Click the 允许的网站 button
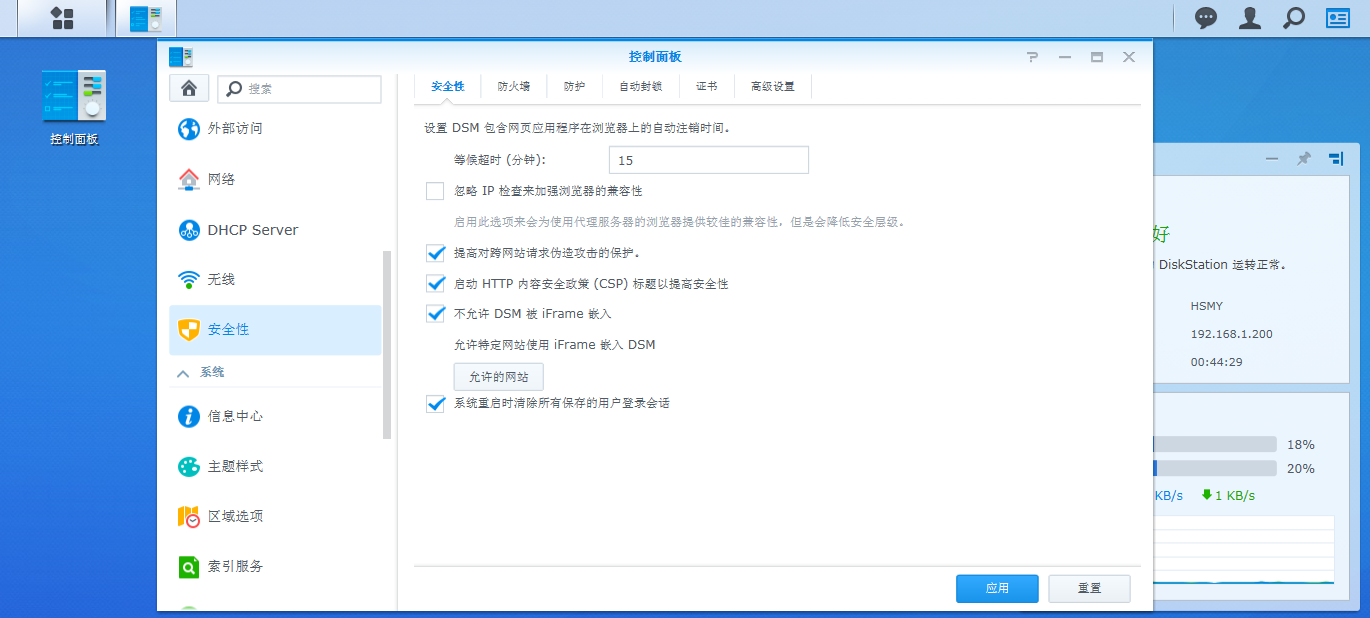 click(x=498, y=377)
